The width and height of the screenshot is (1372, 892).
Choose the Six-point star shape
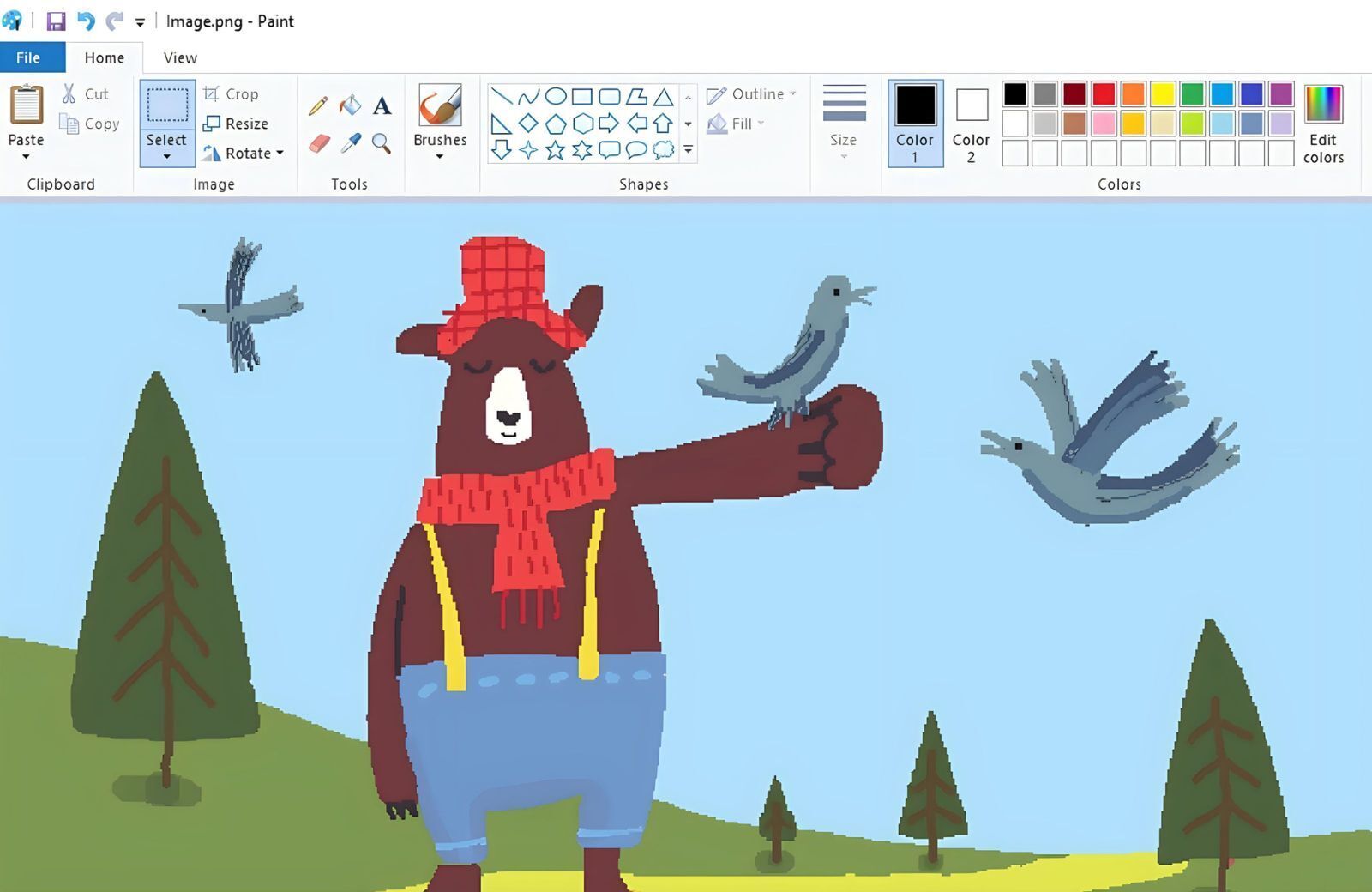pos(582,150)
